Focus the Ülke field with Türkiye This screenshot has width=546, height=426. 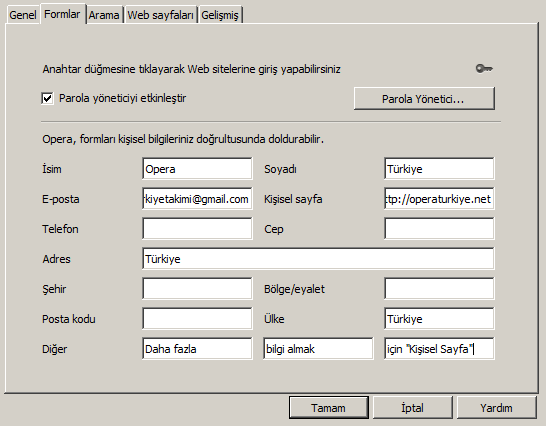tap(439, 318)
